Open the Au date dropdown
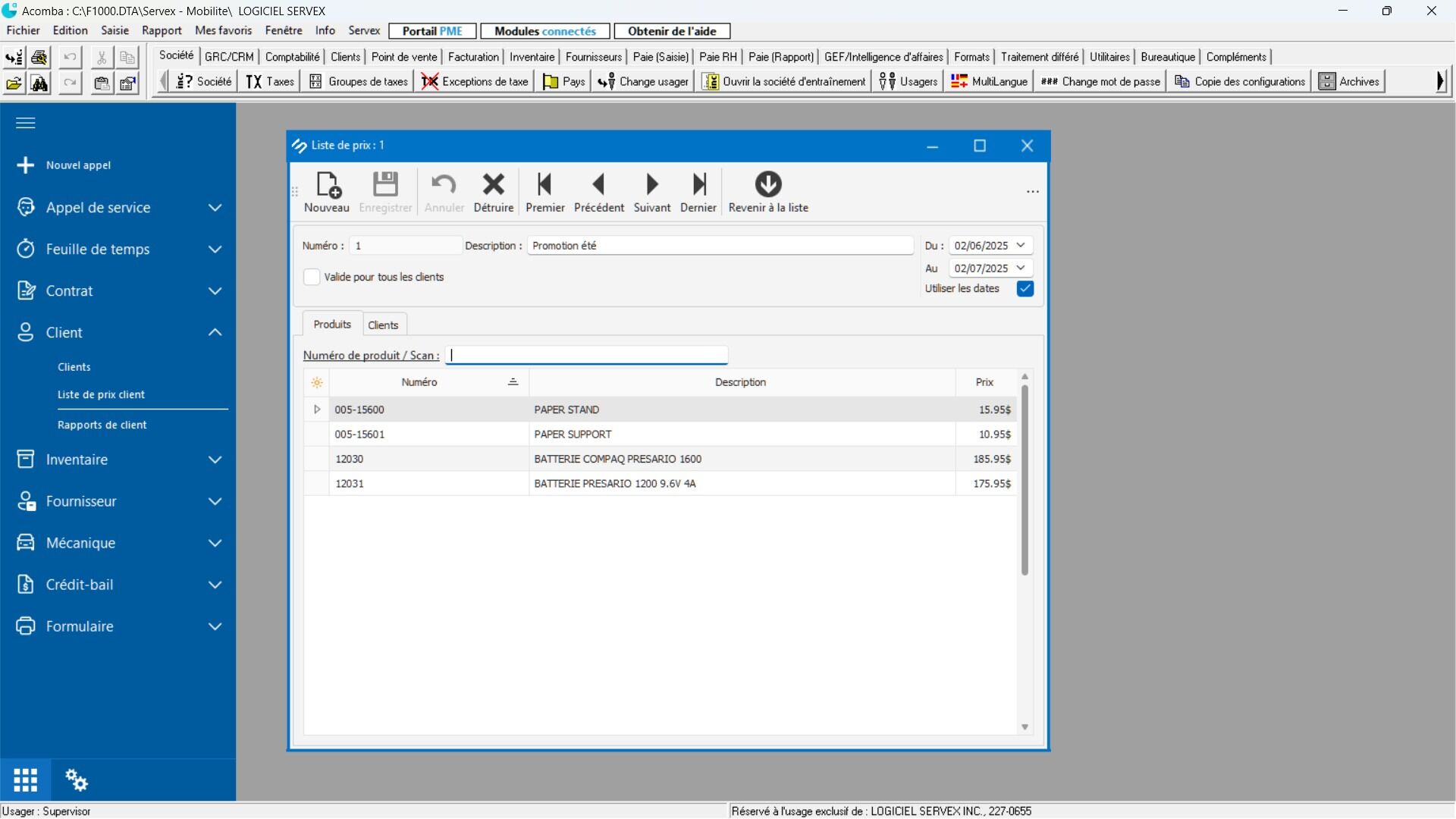The height and width of the screenshot is (819, 1456). (1021, 268)
